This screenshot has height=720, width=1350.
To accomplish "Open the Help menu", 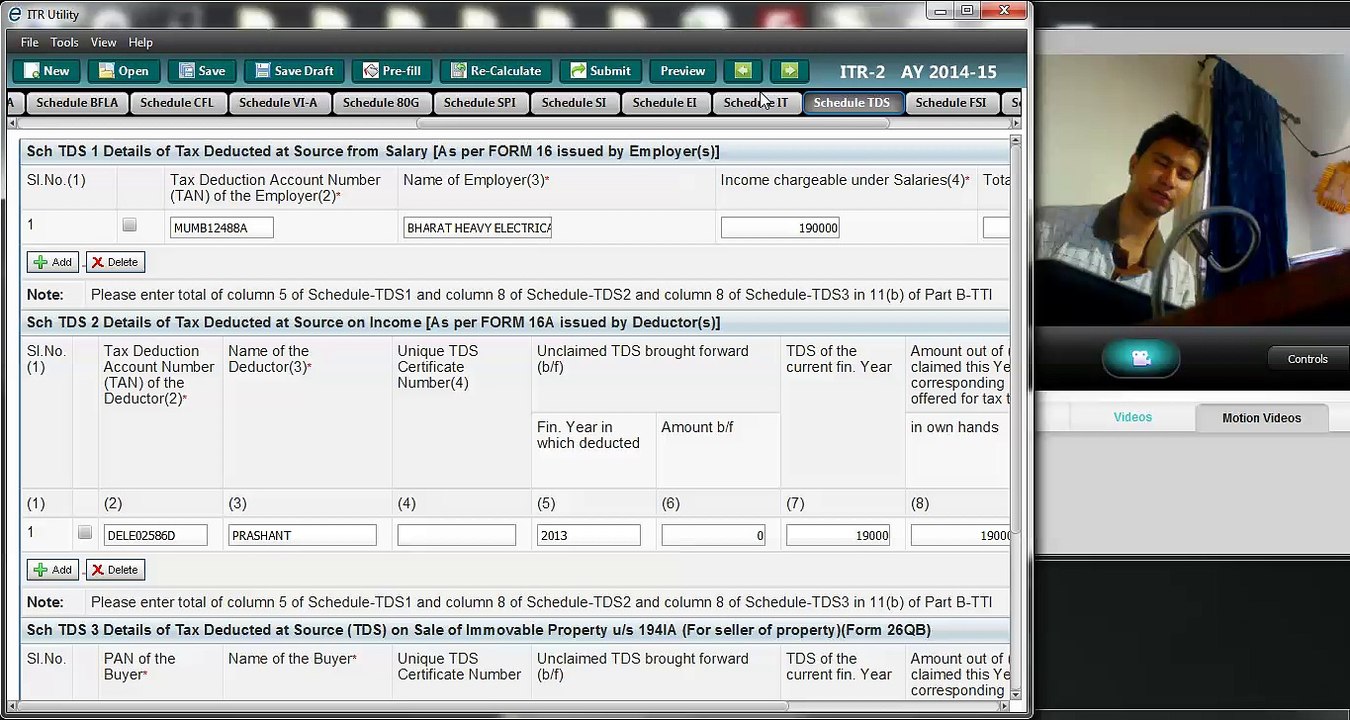I will pos(140,42).
